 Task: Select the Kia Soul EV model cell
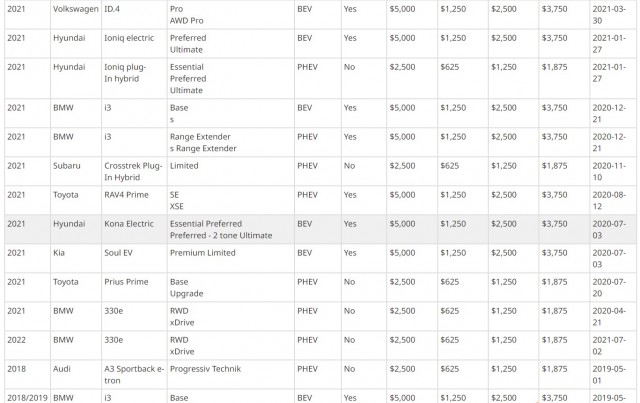(134, 258)
